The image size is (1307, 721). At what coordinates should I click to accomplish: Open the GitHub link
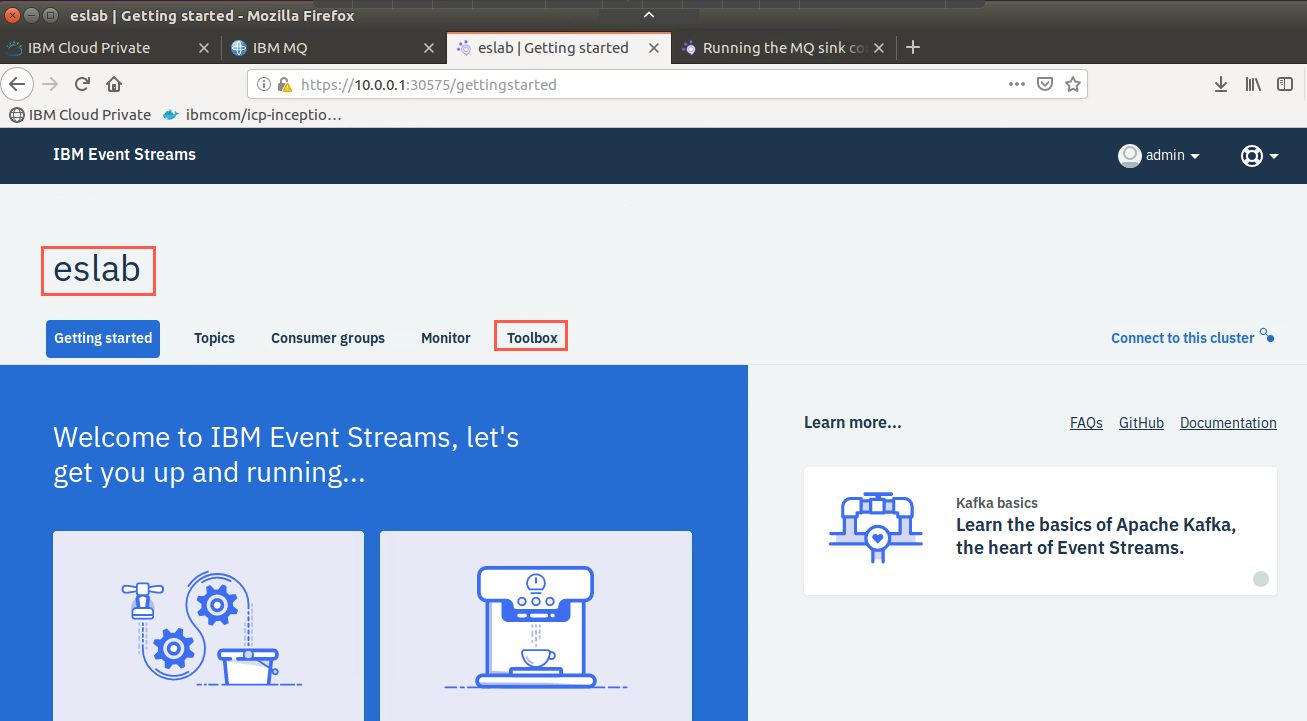click(1141, 423)
